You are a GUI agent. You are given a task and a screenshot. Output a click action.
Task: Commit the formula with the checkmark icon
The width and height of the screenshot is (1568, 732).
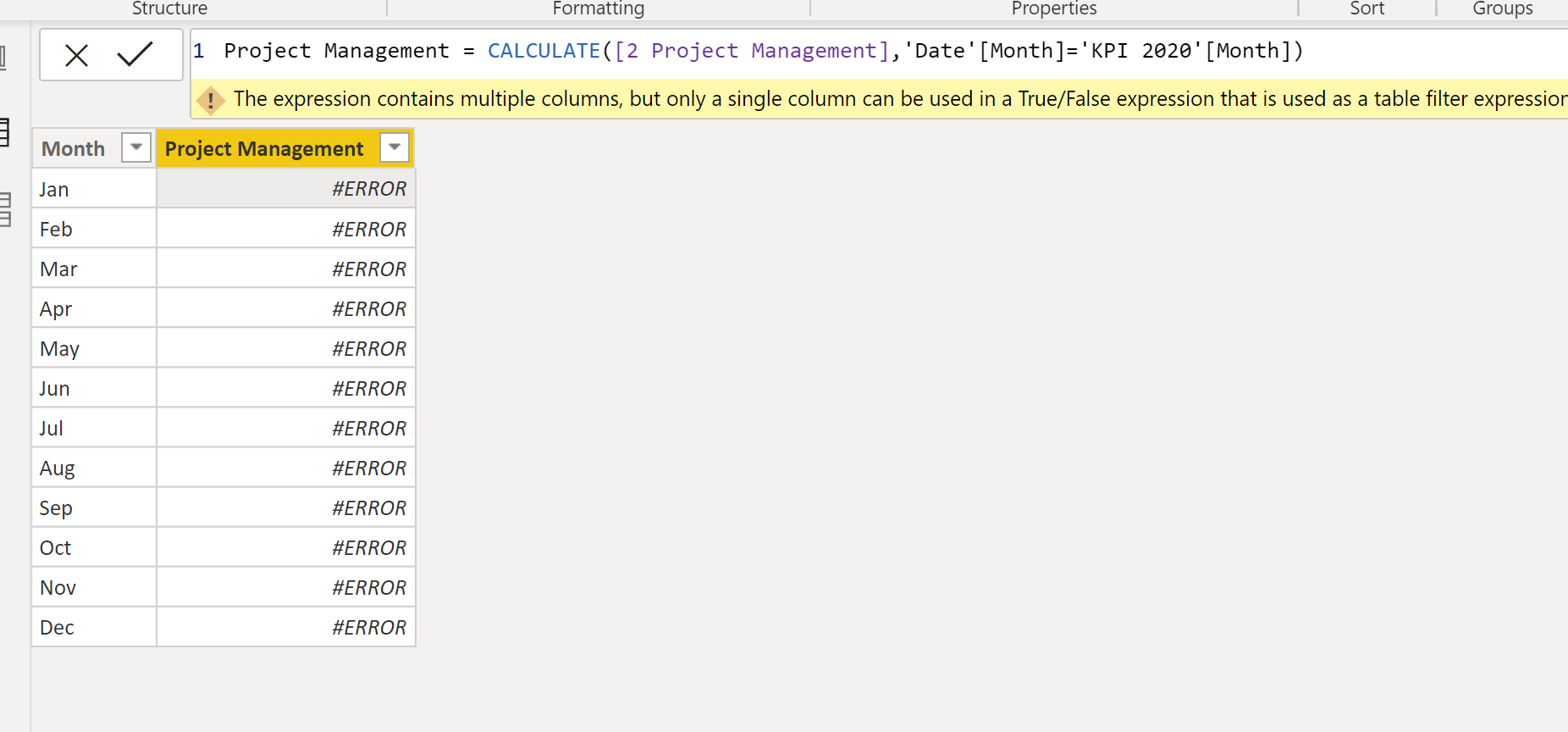[135, 55]
